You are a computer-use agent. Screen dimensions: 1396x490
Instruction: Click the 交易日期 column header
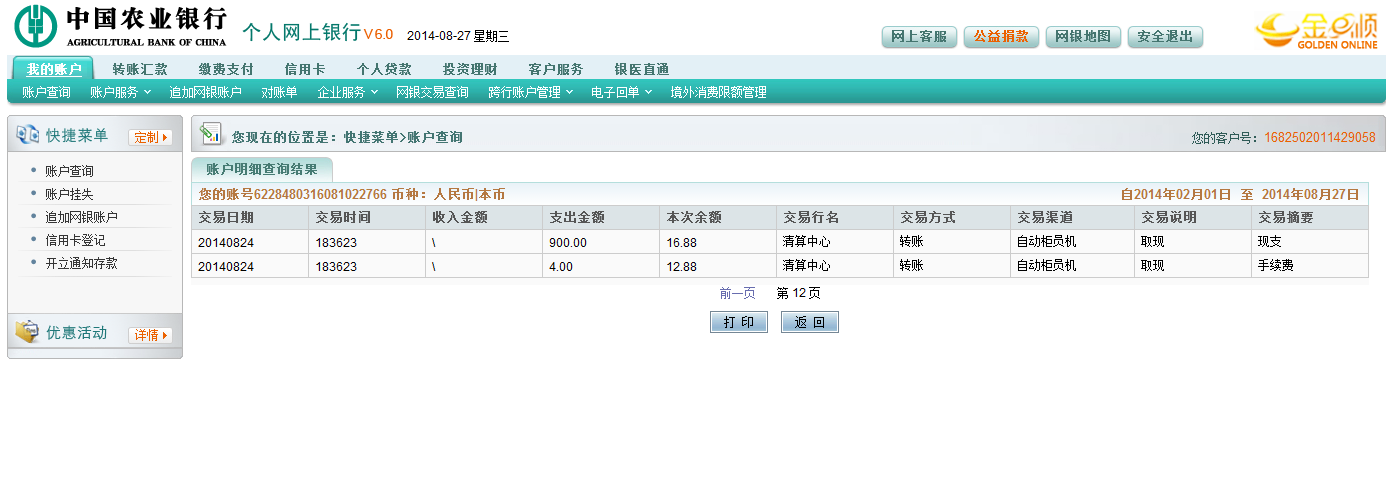point(250,217)
